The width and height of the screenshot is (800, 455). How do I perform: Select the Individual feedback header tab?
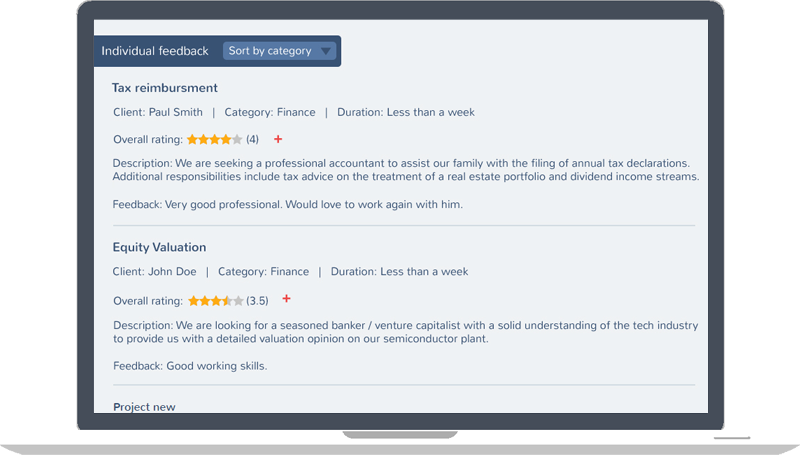click(155, 51)
